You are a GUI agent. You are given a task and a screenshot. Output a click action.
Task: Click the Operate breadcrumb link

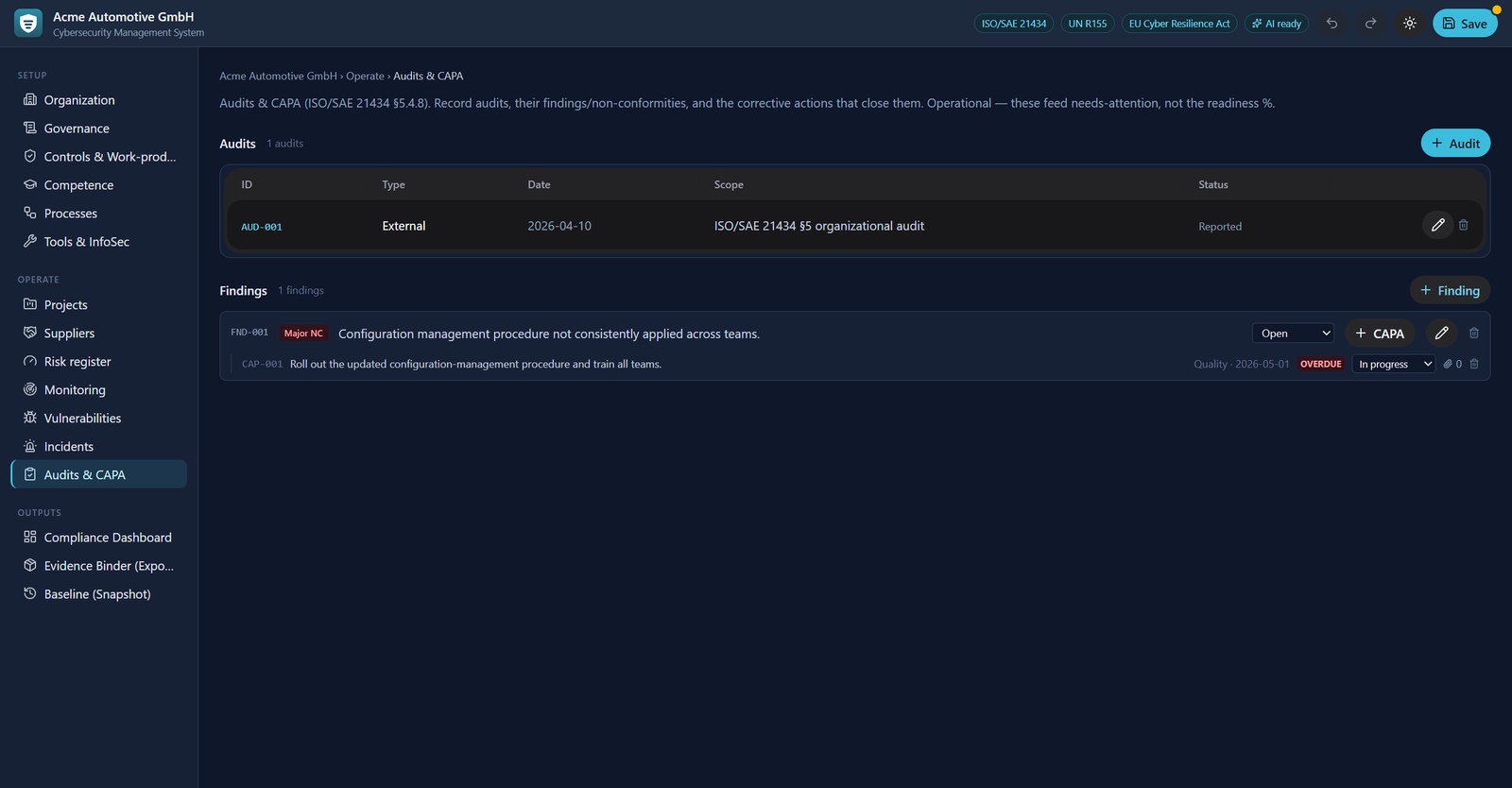pos(365,76)
